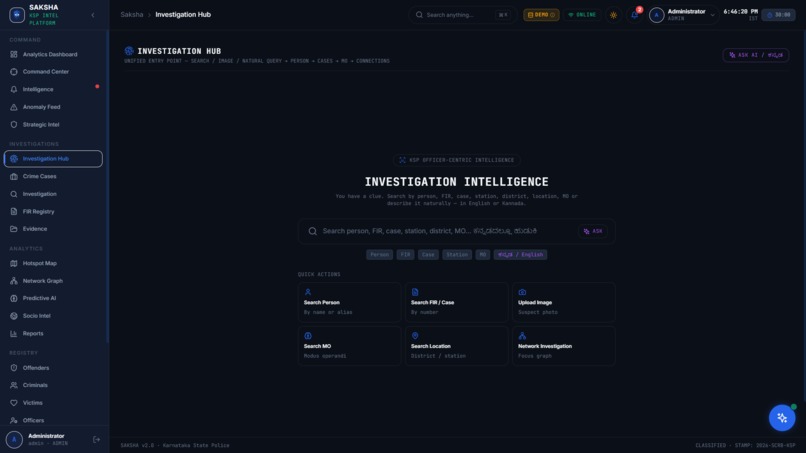Click the Reports chart icon
The height and width of the screenshot is (453, 806).
14,333
